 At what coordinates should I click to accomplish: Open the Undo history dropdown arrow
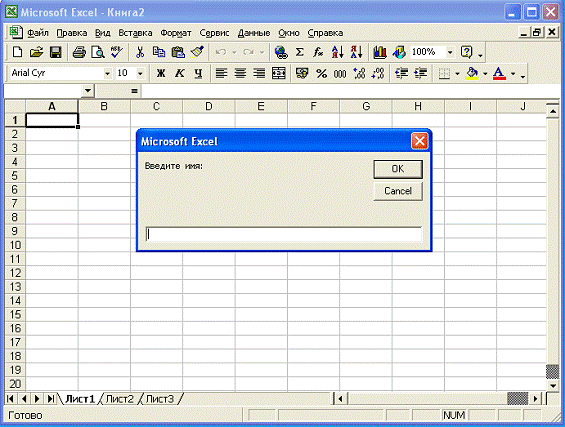pos(234,53)
